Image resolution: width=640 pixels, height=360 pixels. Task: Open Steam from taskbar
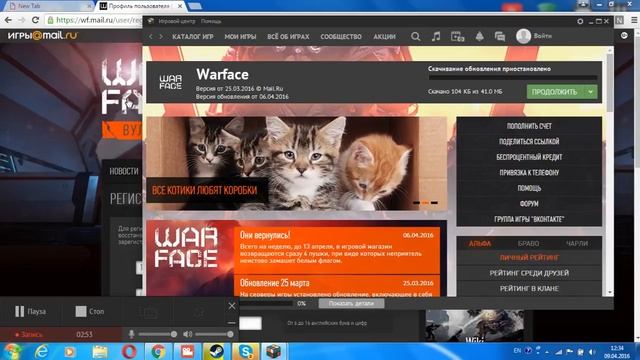coord(216,351)
